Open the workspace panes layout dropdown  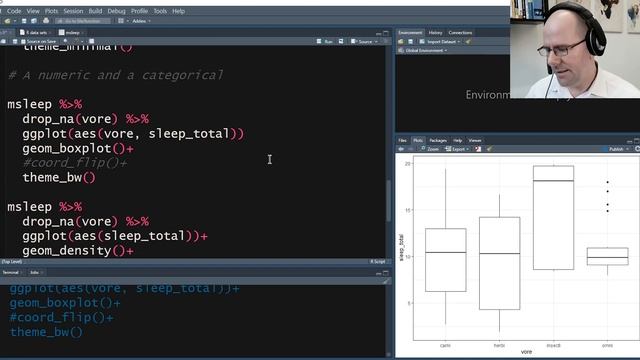pos(123,21)
